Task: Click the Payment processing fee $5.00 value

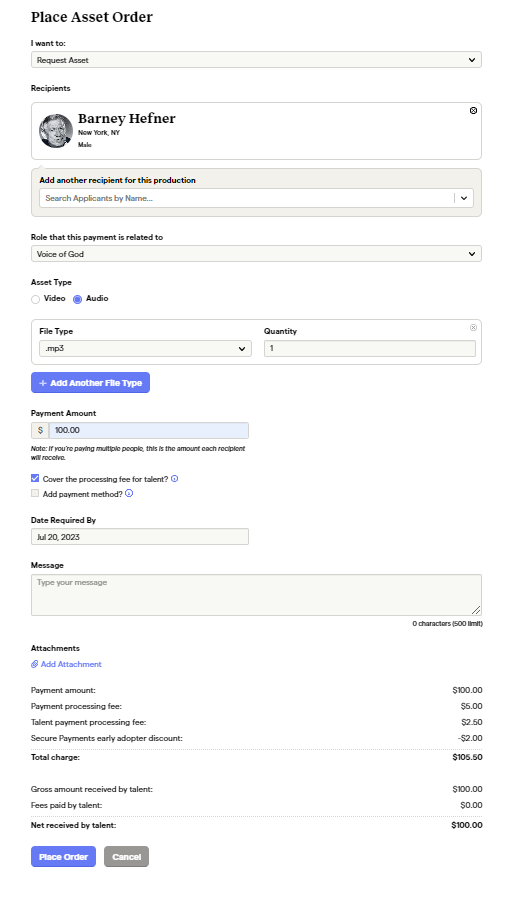Action: [472, 706]
